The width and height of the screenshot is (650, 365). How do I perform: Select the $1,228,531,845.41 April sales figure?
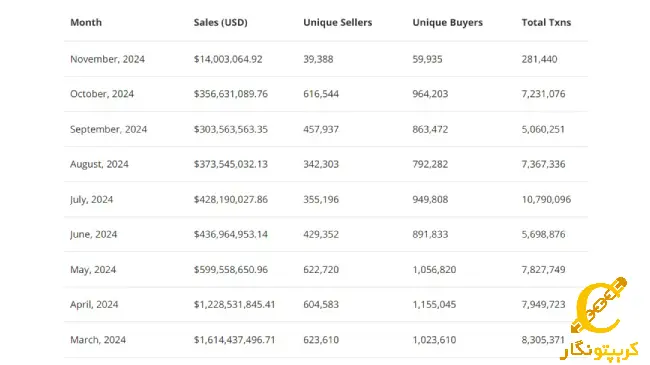tap(234, 304)
